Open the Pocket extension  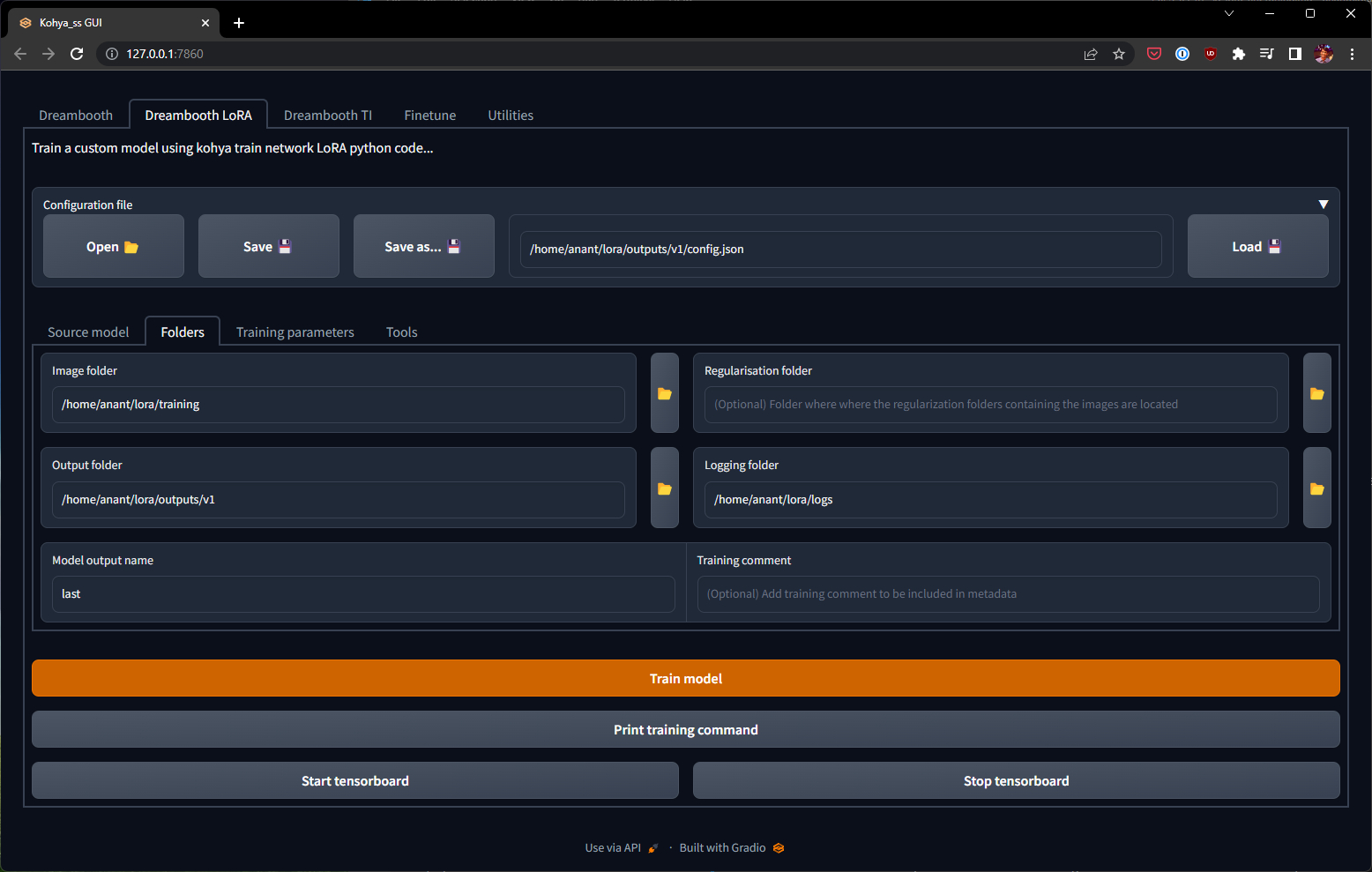1154,54
